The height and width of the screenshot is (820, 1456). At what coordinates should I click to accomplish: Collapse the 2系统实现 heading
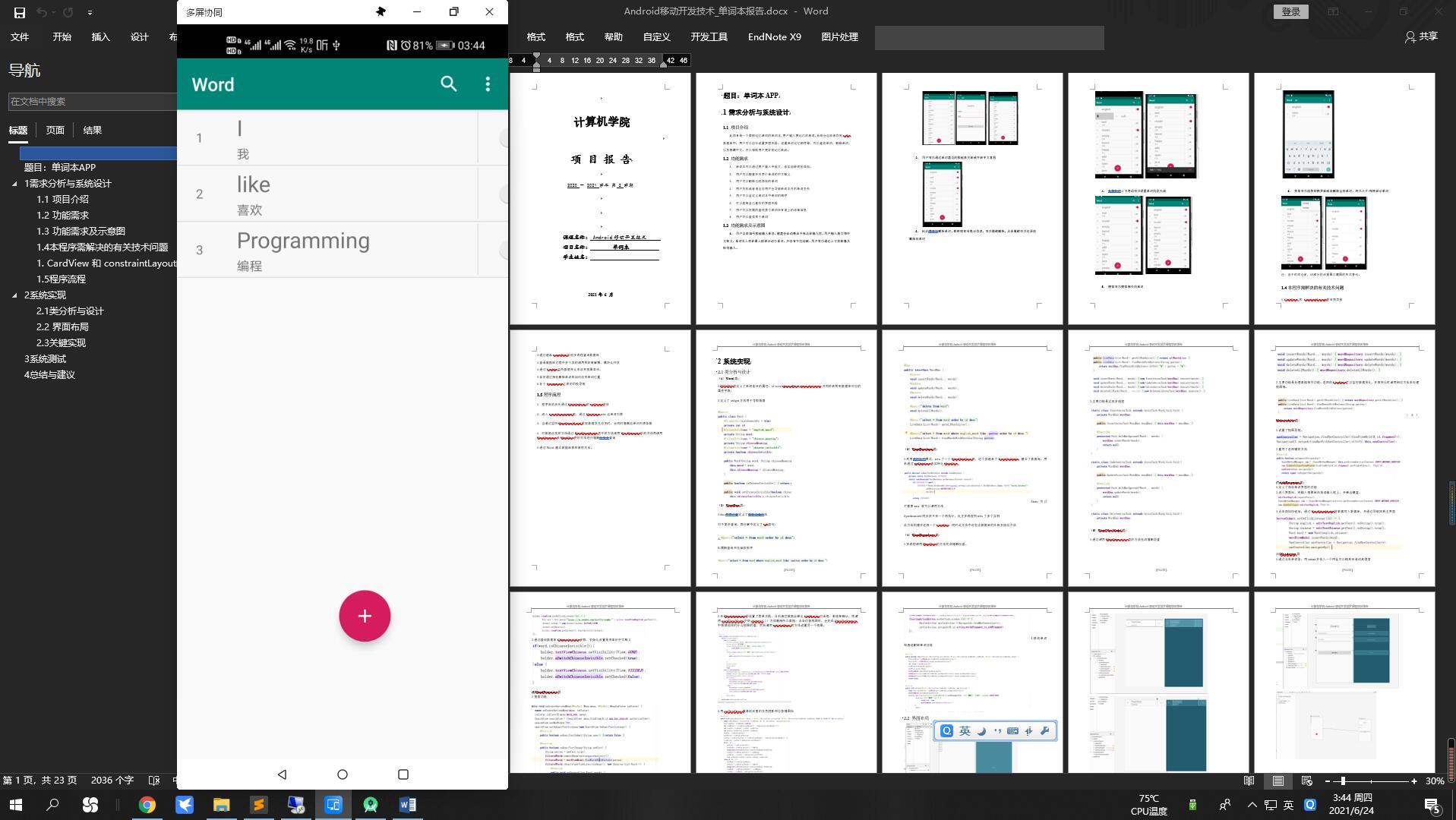14,295
